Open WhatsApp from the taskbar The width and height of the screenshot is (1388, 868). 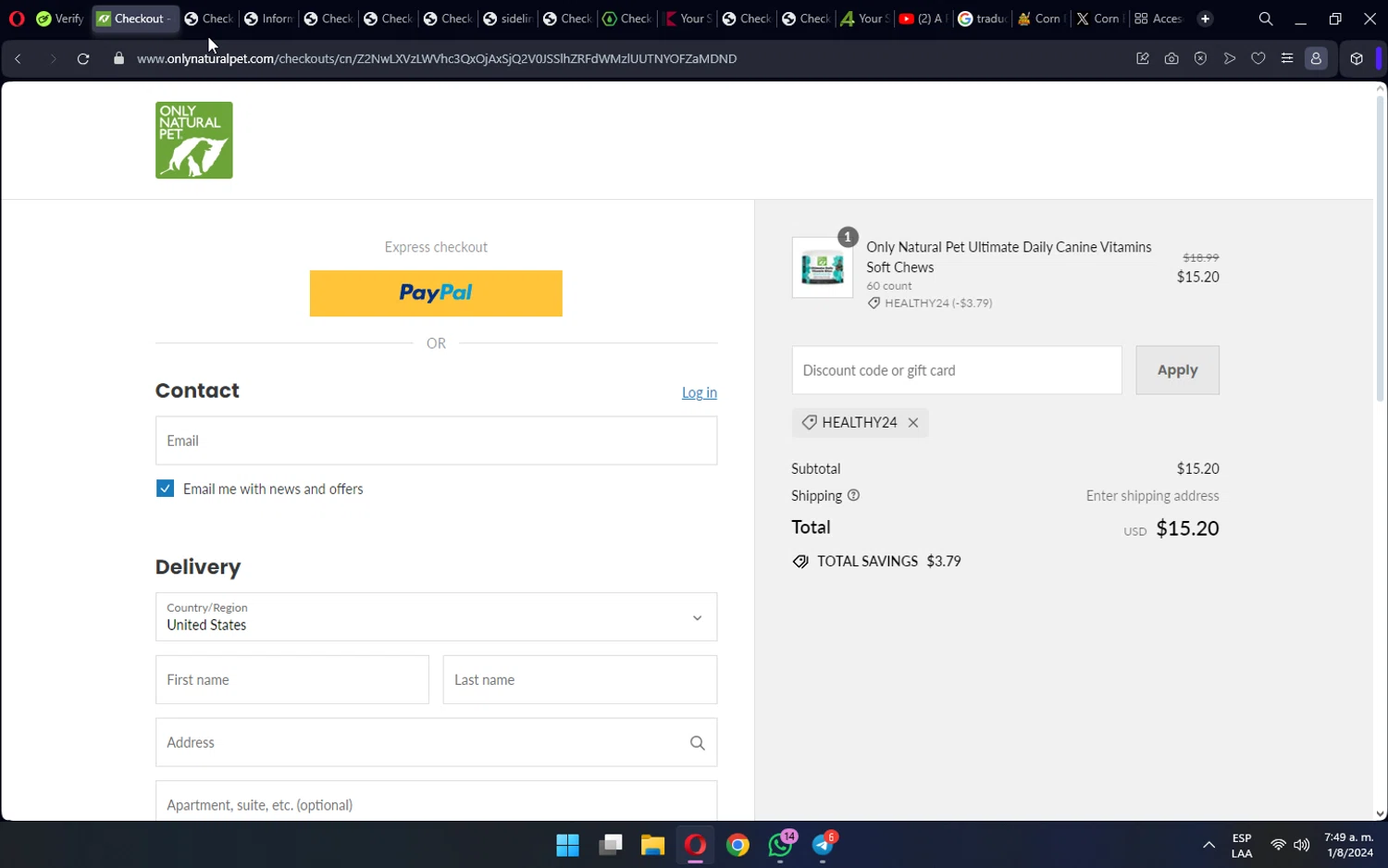coord(781,845)
